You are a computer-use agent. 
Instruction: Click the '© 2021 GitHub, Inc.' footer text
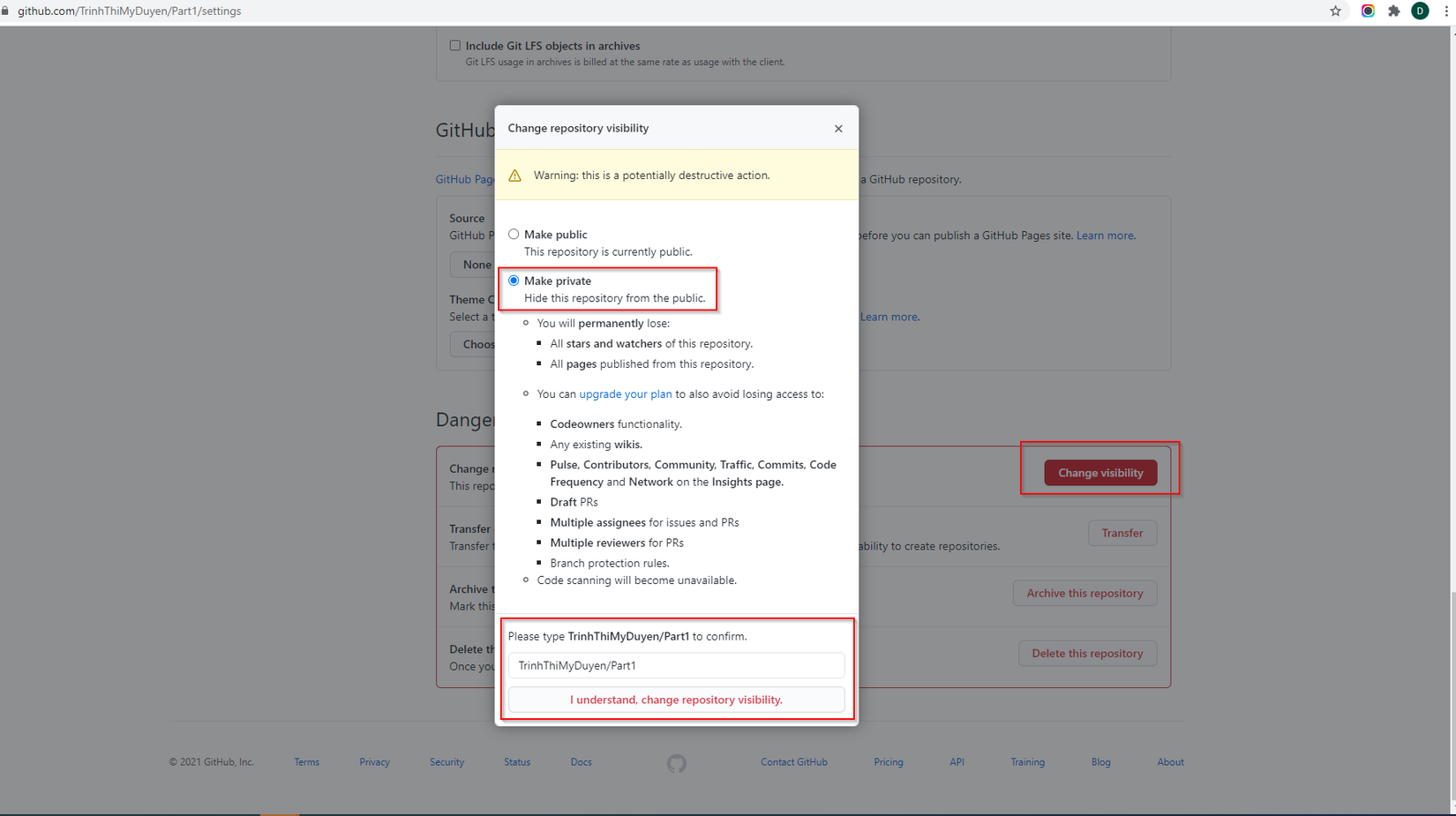tap(212, 762)
